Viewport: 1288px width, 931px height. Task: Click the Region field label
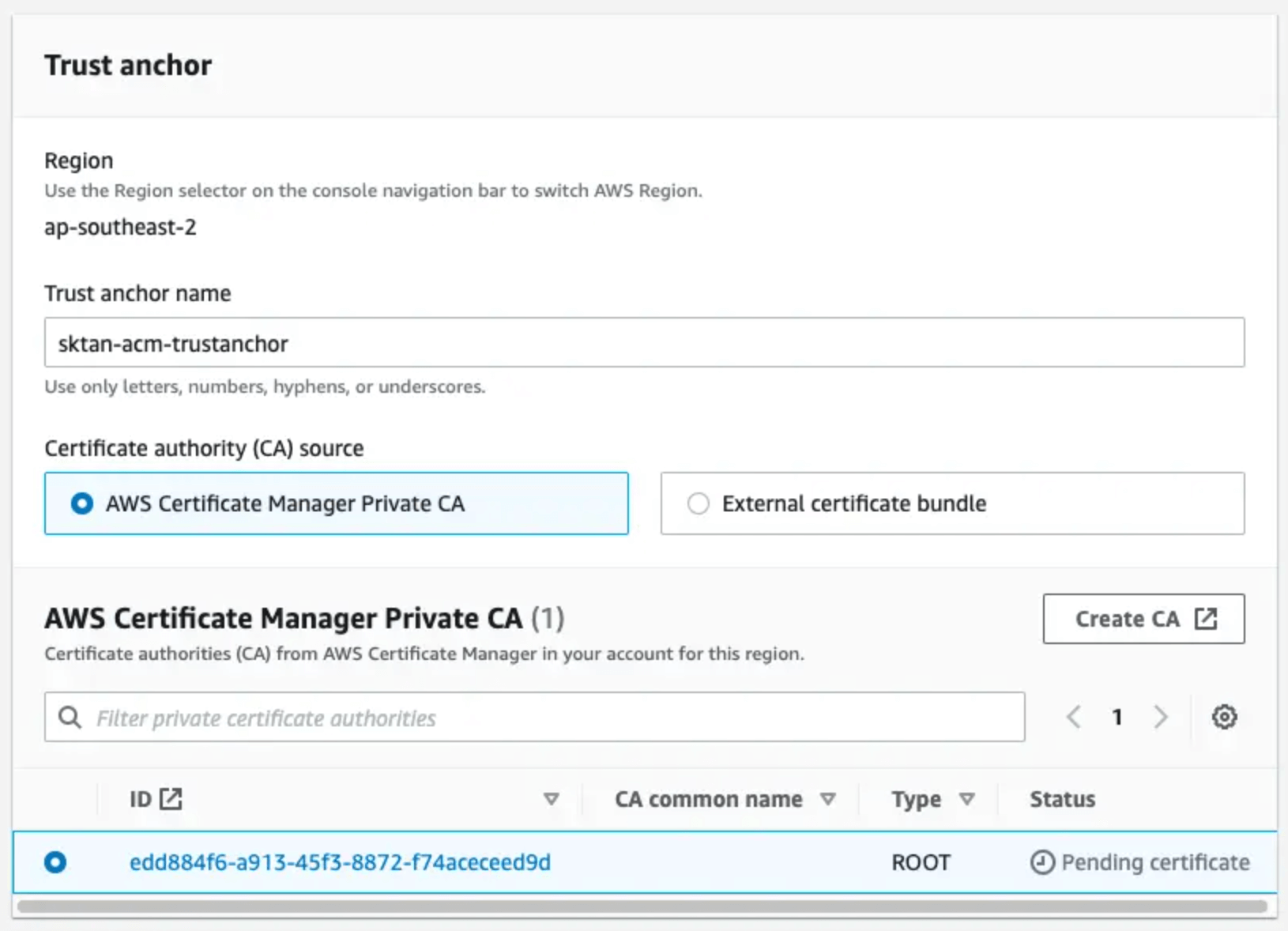click(79, 160)
